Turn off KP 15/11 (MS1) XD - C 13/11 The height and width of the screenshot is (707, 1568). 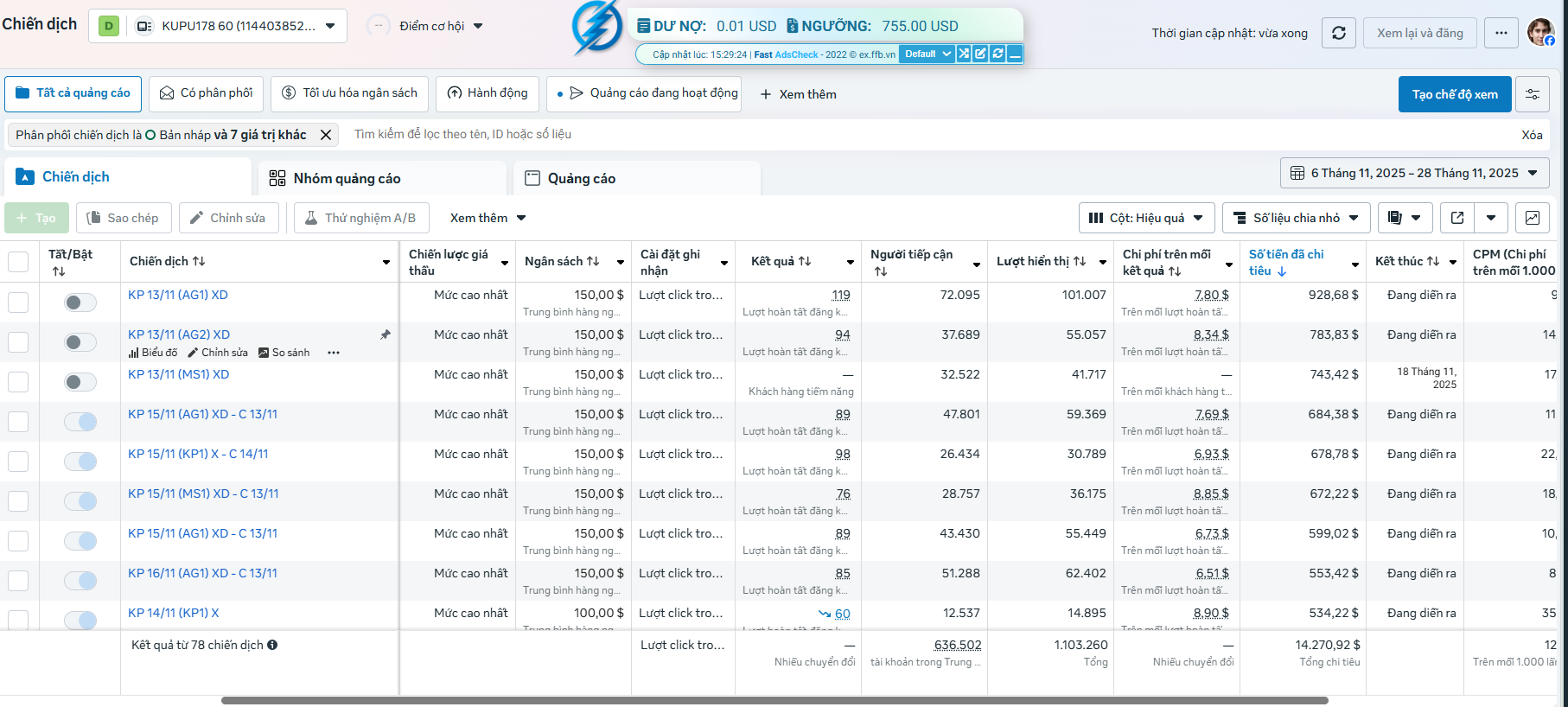click(x=80, y=501)
